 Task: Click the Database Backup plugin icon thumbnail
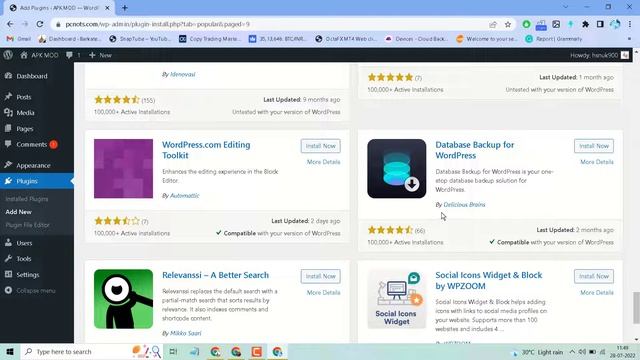(x=397, y=169)
